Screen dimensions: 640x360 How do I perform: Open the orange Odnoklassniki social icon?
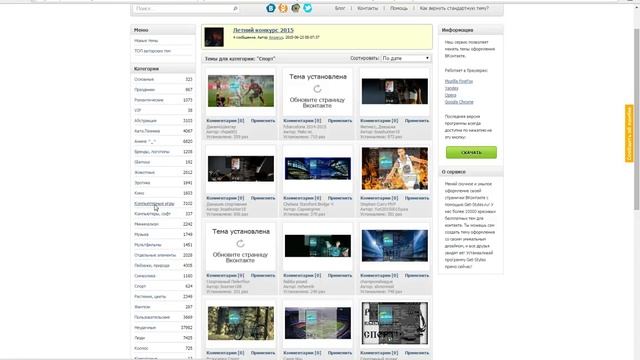[283, 8]
